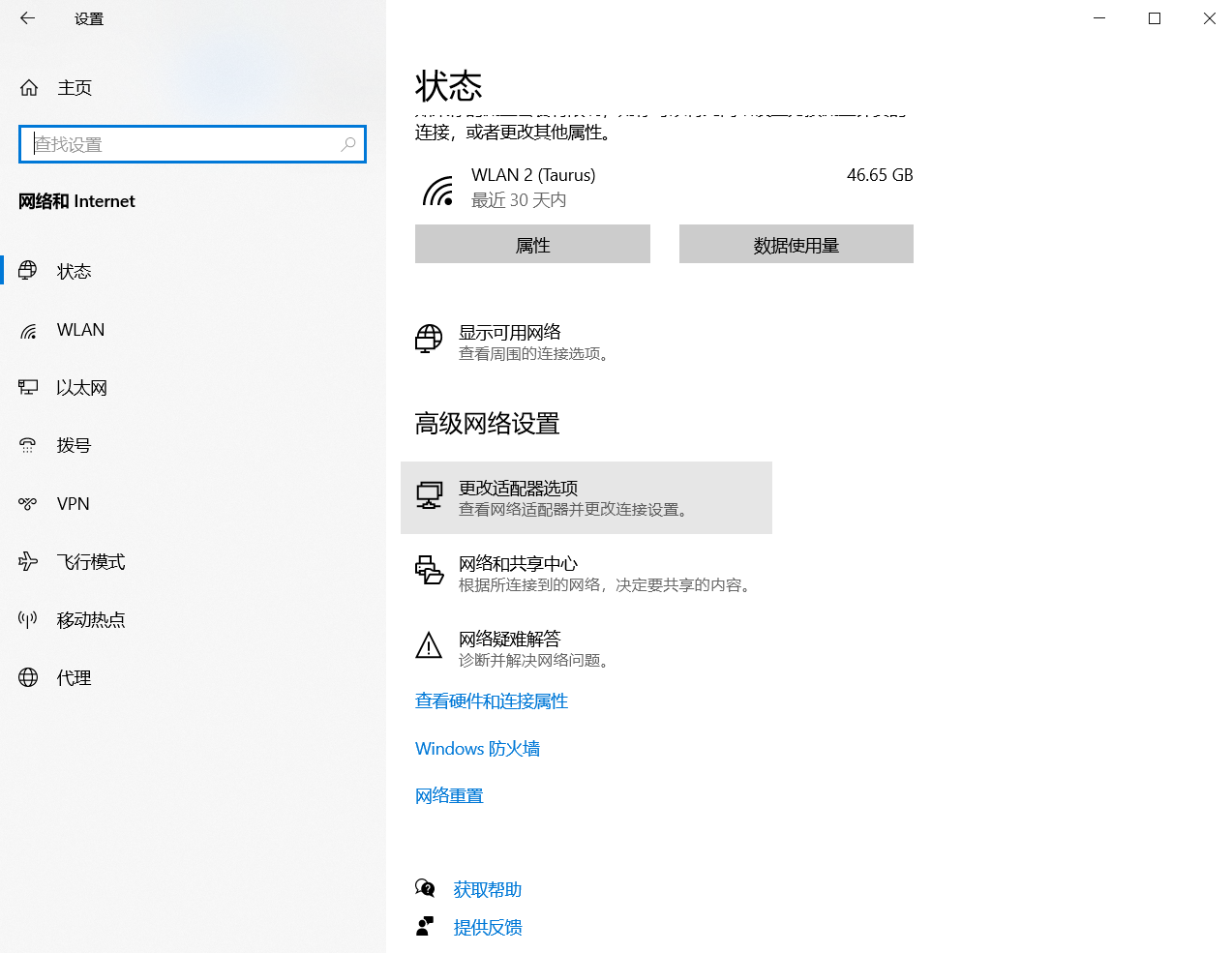Click the VPN icon in sidebar
Screen dimensions: 1232x953
click(x=28, y=504)
